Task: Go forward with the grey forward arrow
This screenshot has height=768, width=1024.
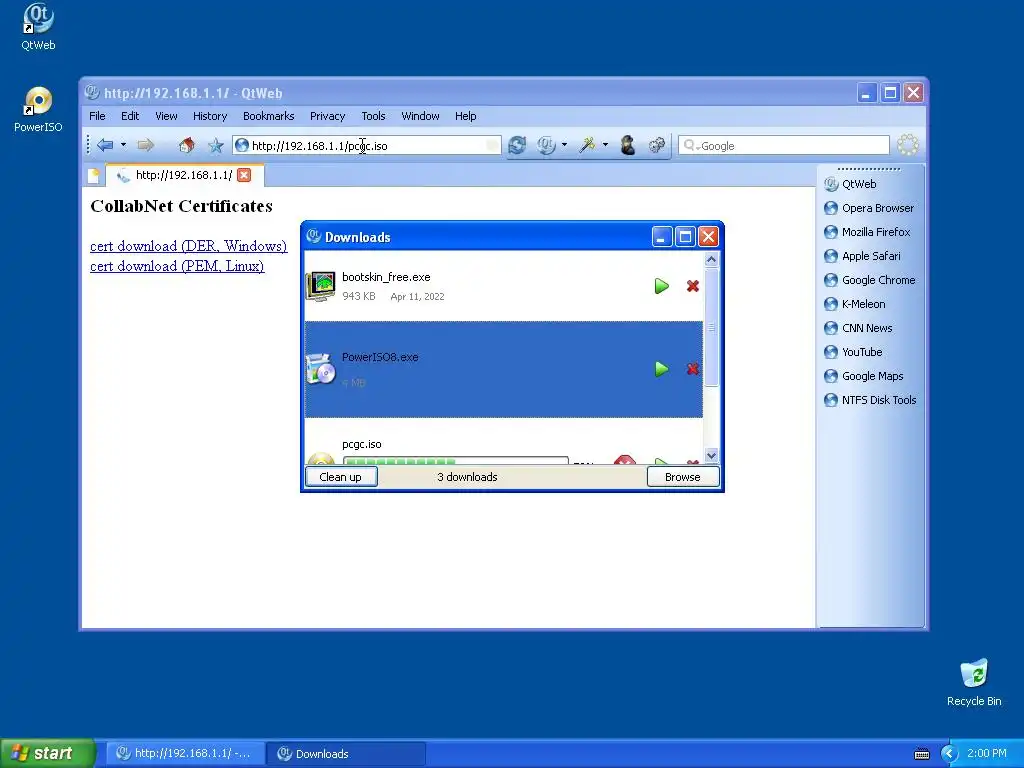Action: (x=146, y=145)
